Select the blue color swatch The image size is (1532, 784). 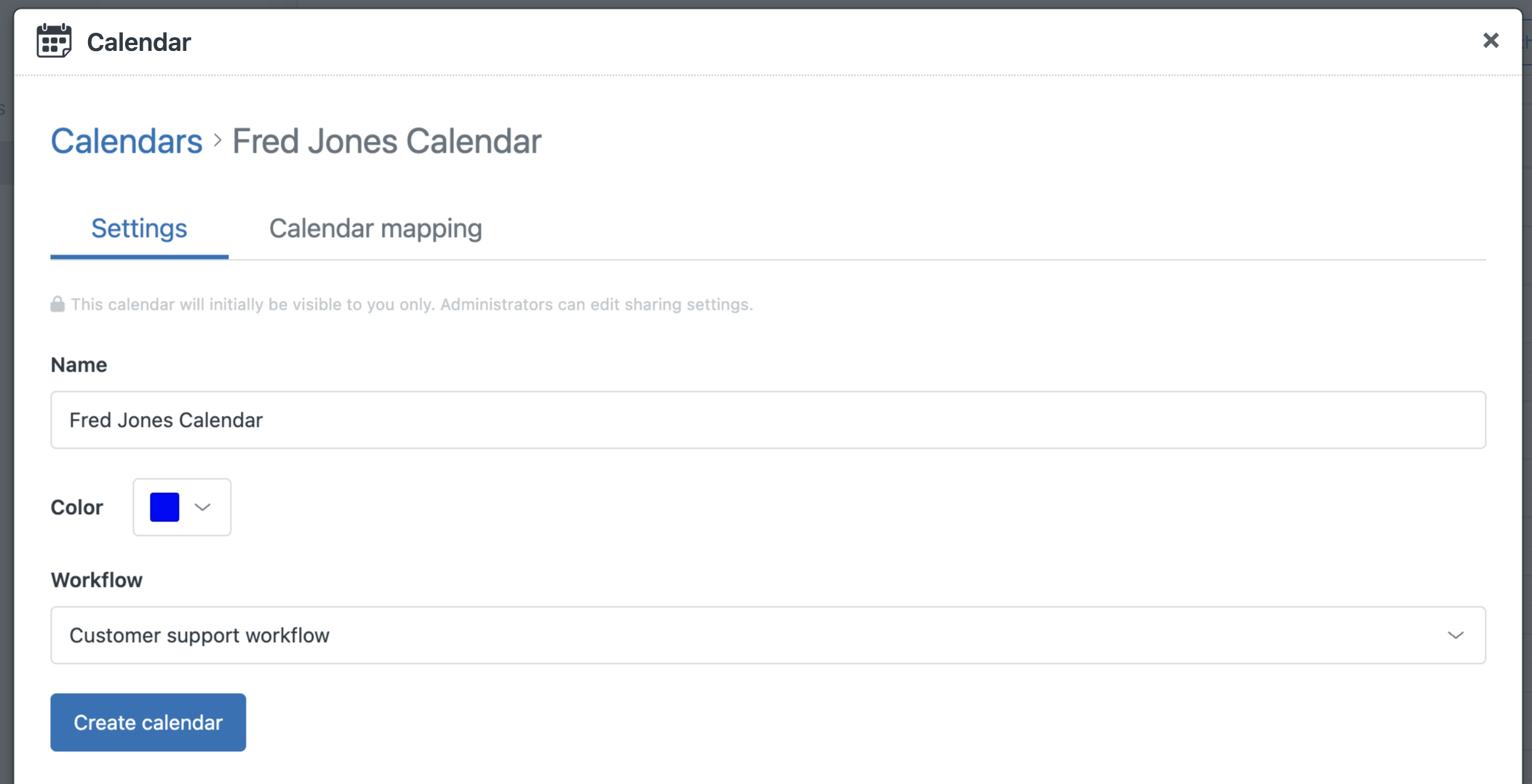point(164,507)
